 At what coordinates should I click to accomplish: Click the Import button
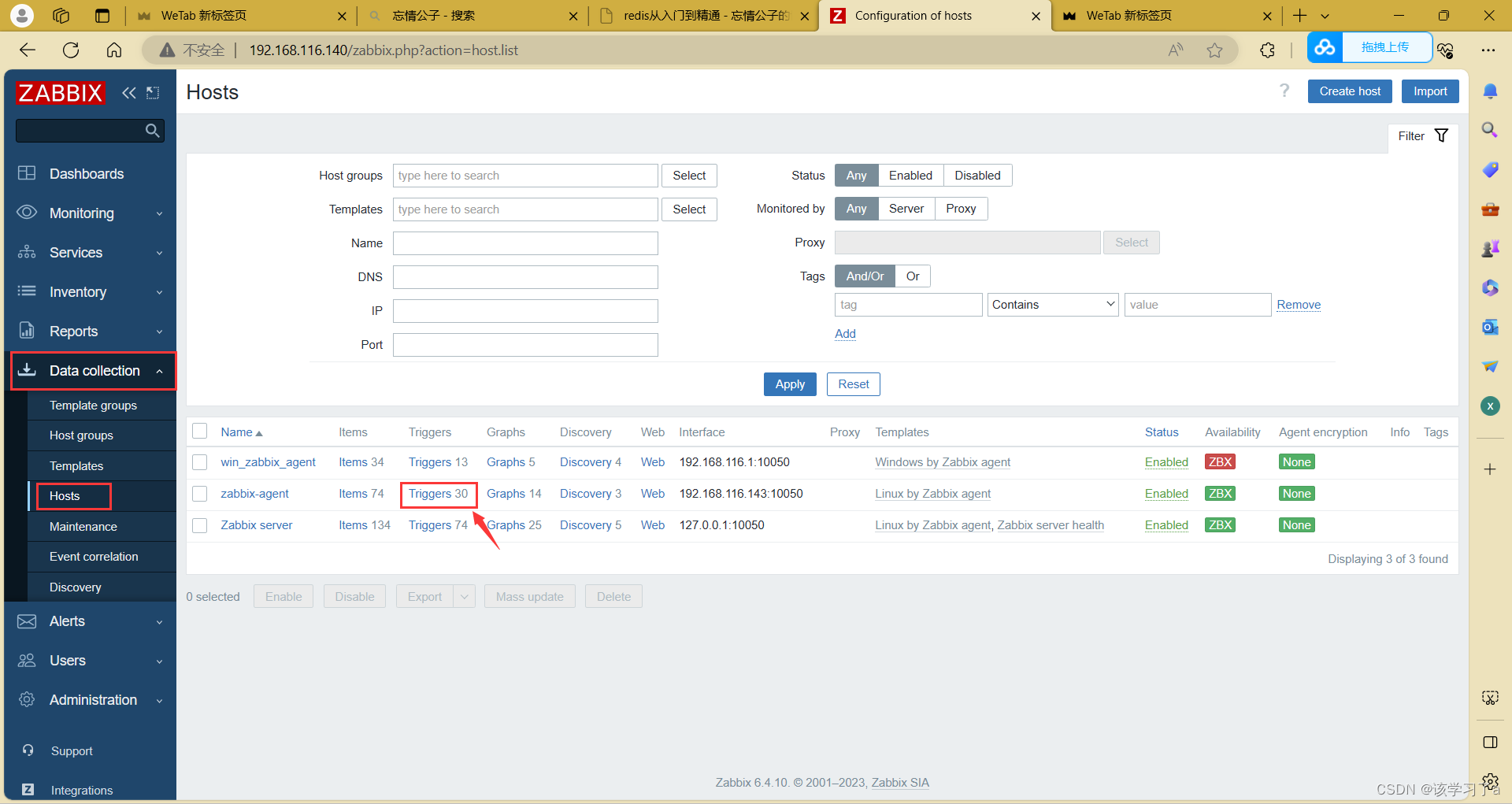point(1430,91)
